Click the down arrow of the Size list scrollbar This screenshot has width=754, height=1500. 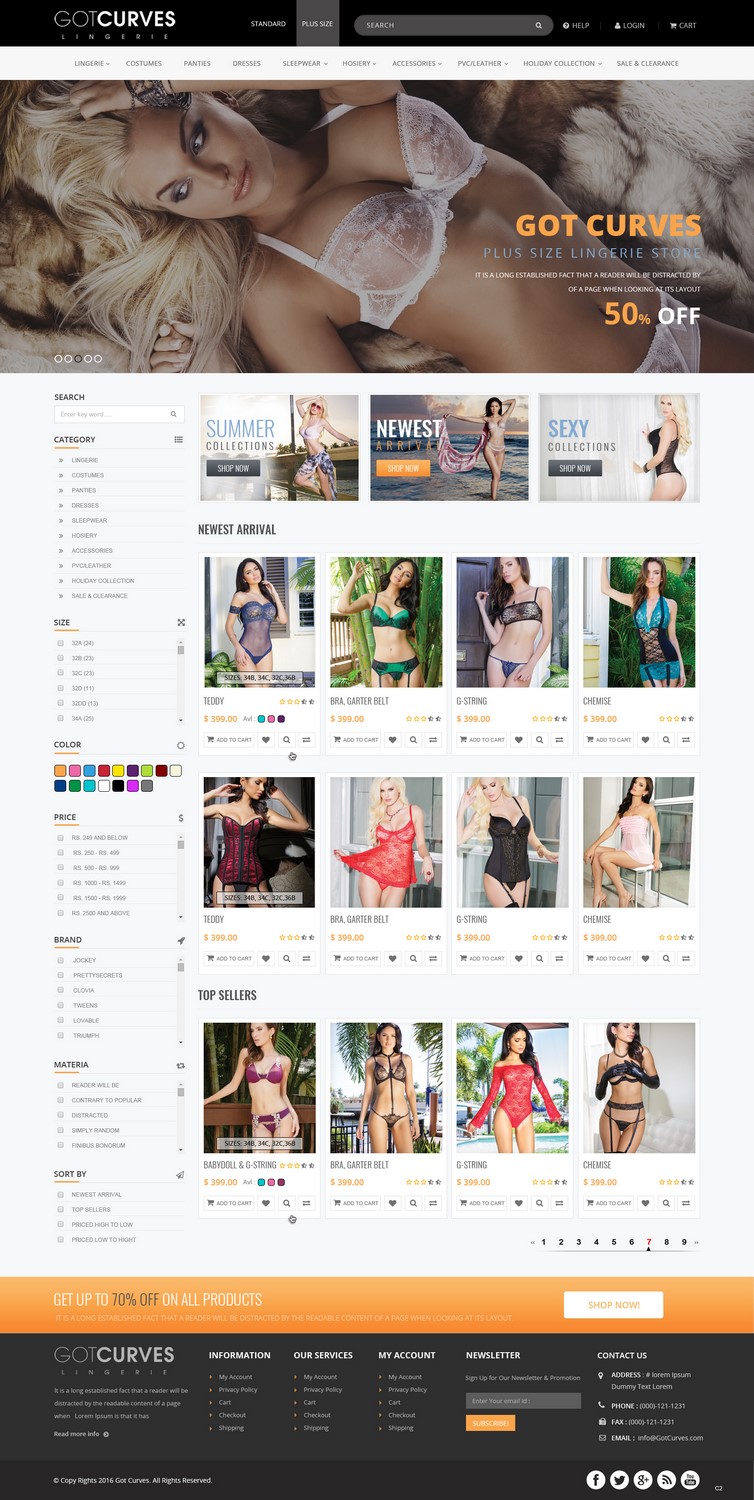pyautogui.click(x=181, y=720)
